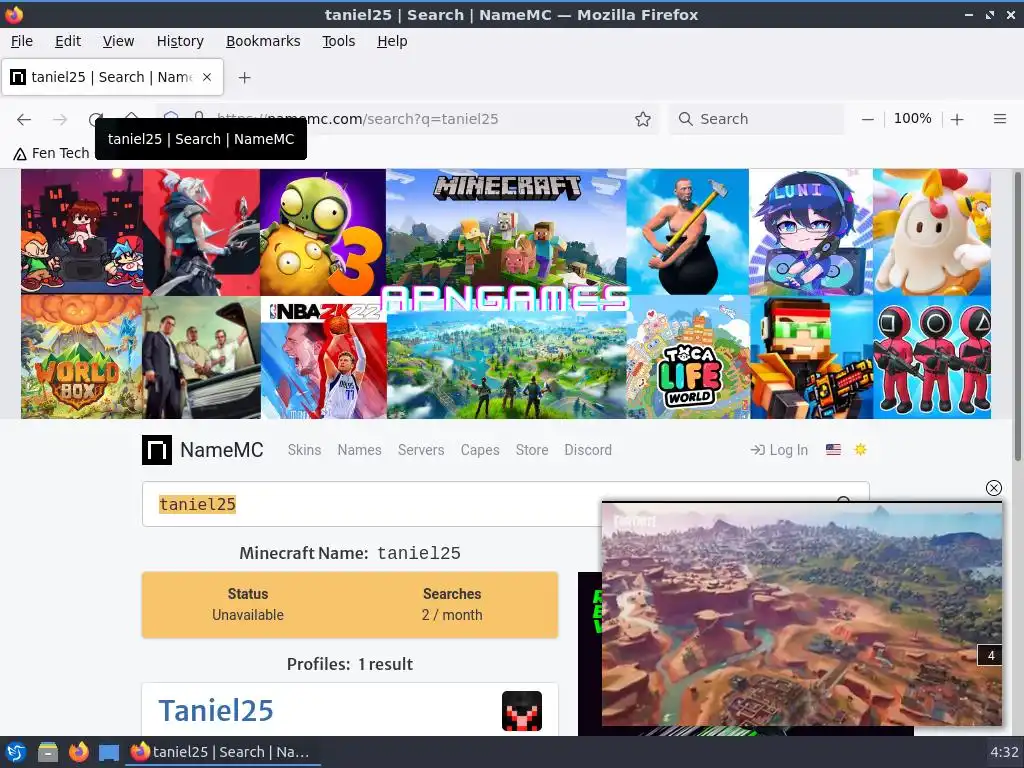The width and height of the screenshot is (1024, 768).
Task: Toggle theme with the sun icon
Action: pyautogui.click(x=860, y=449)
